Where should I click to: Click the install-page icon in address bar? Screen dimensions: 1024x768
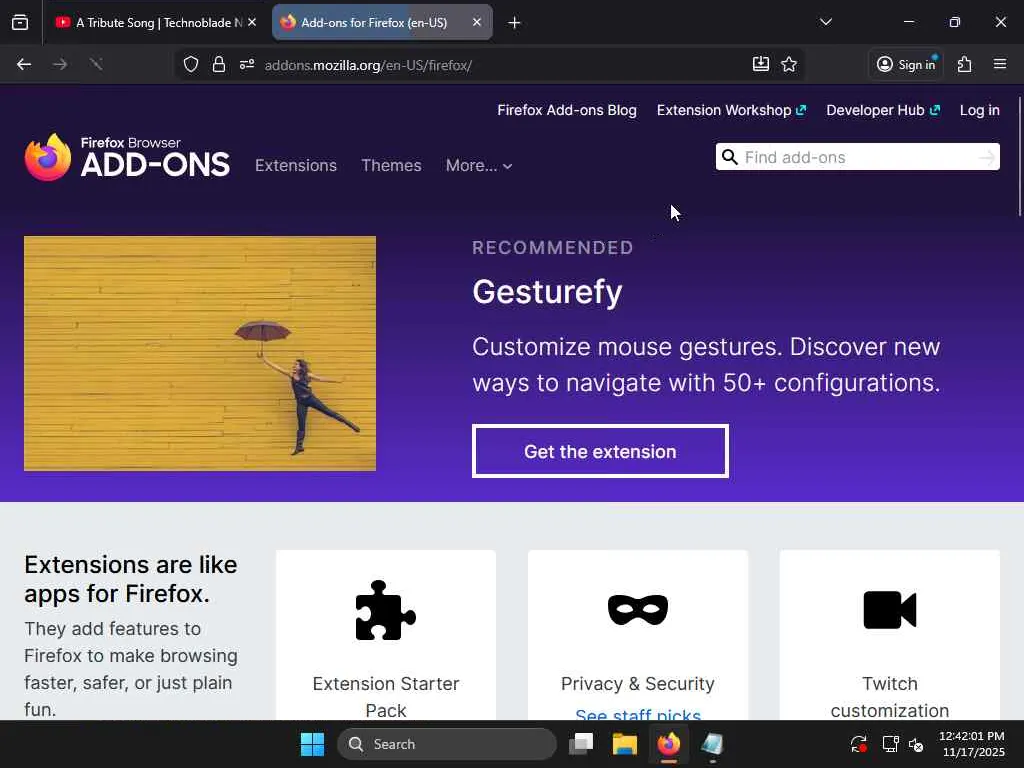761,64
